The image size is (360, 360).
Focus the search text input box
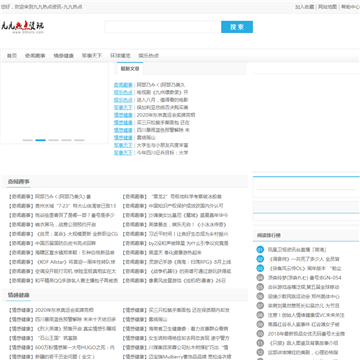point(163,27)
